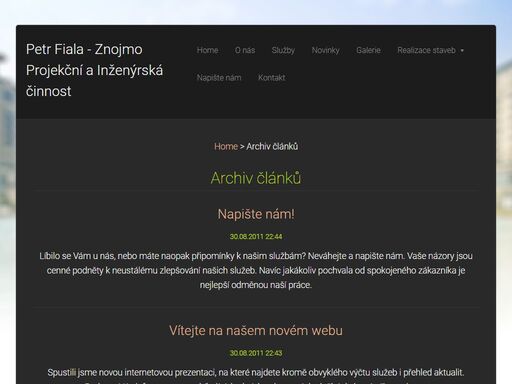The width and height of the screenshot is (512, 384).
Task: Go to the Kontakt page
Action: tap(272, 78)
